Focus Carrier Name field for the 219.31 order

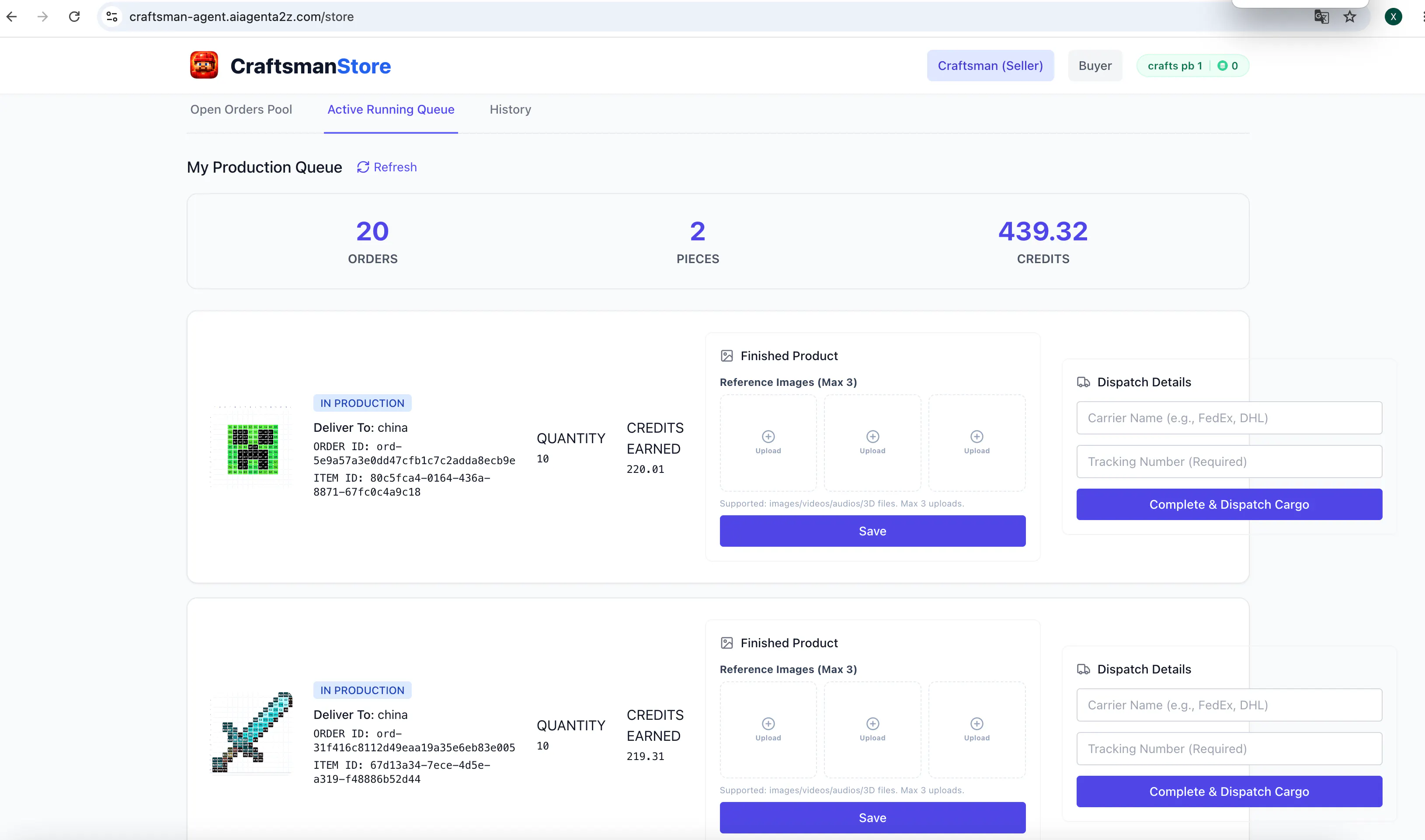pos(1229,705)
